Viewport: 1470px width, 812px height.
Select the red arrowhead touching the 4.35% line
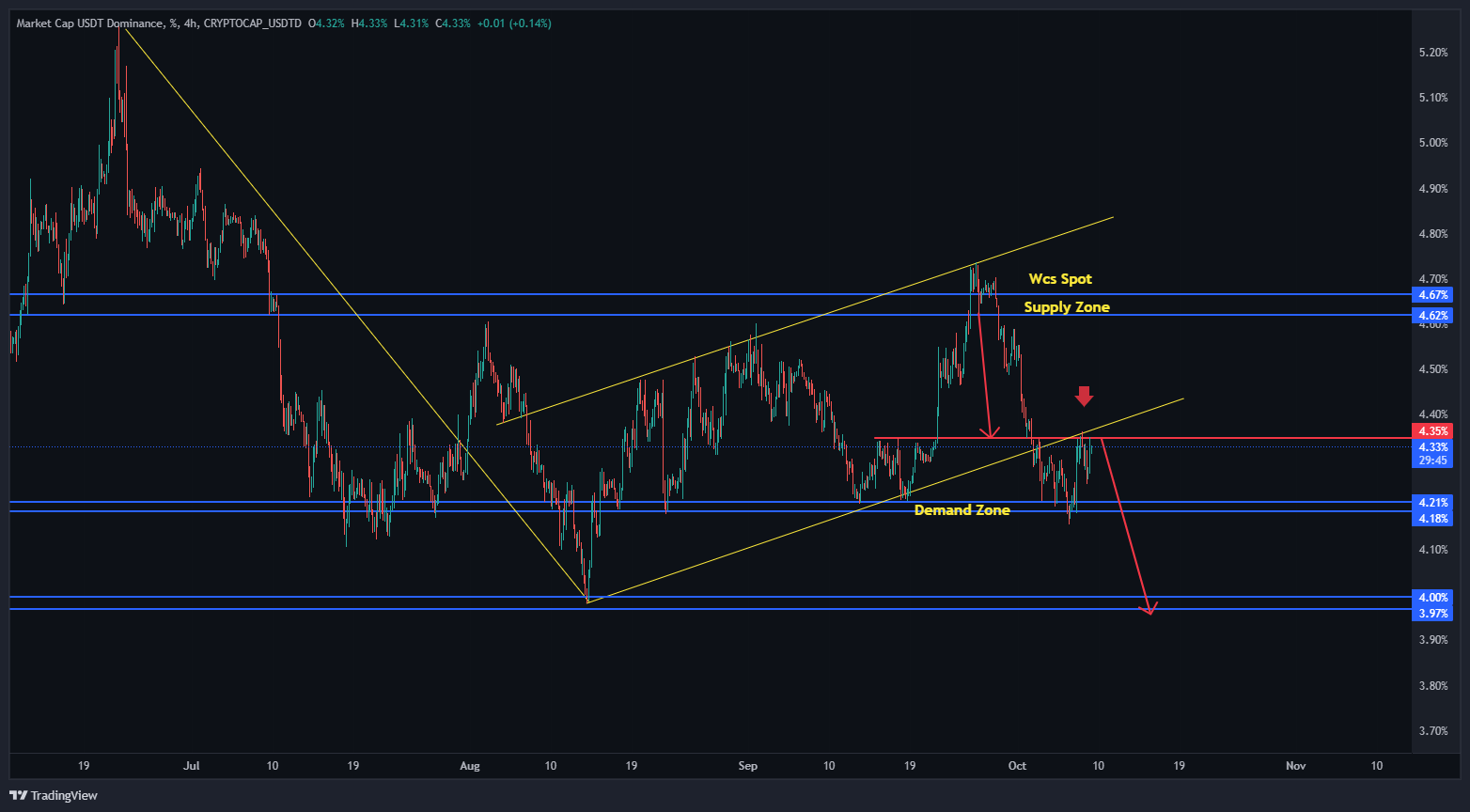tap(989, 433)
